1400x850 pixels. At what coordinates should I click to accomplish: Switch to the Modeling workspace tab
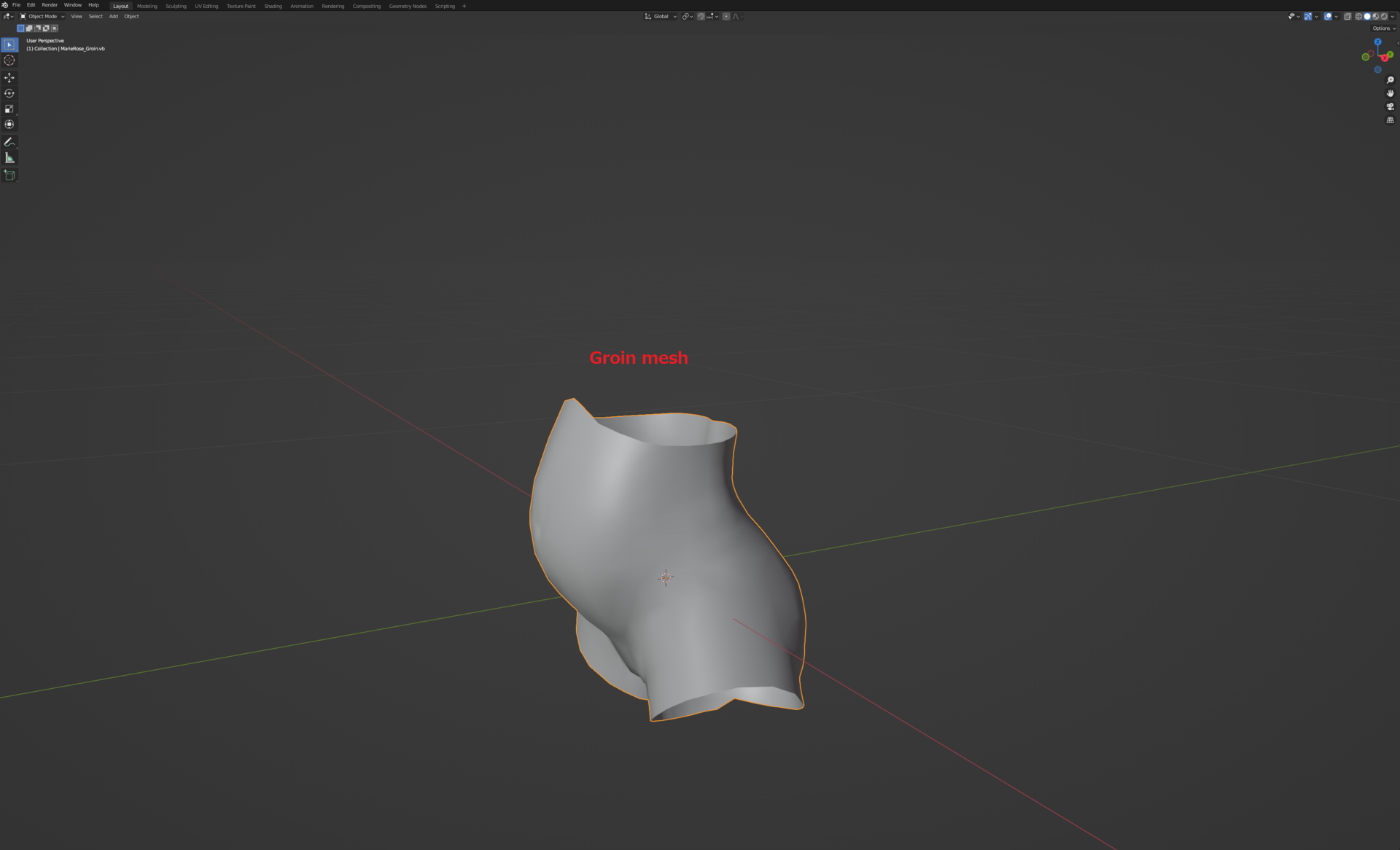click(x=147, y=6)
